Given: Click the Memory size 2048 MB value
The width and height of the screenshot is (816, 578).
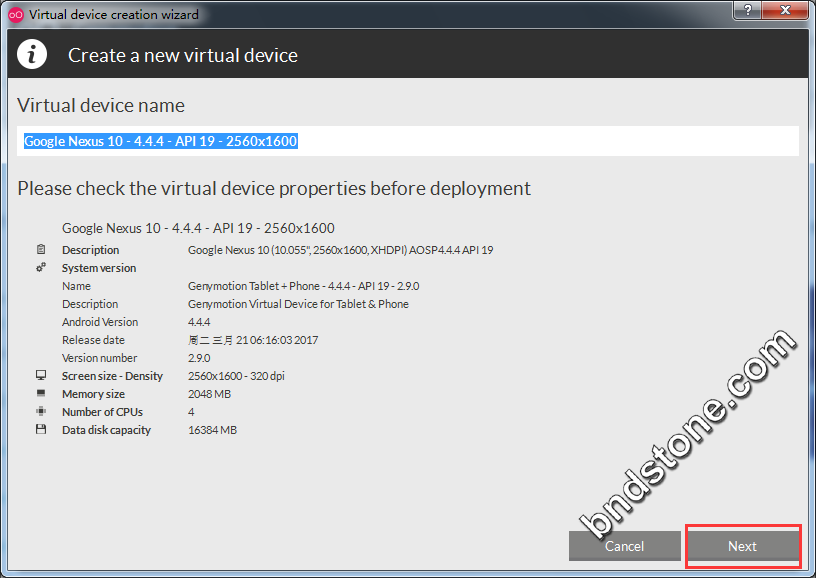Looking at the screenshot, I should click(209, 394).
